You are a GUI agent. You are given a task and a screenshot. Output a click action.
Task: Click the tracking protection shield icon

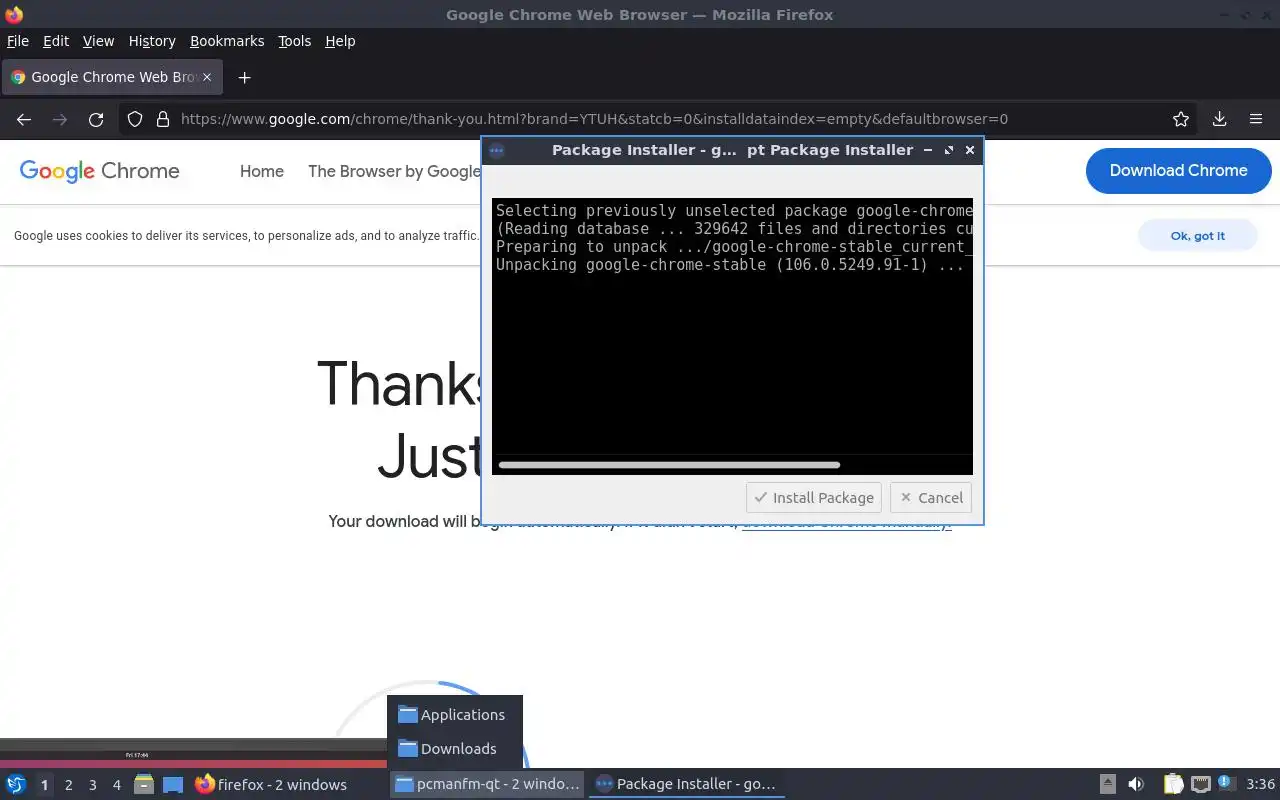pyautogui.click(x=135, y=119)
